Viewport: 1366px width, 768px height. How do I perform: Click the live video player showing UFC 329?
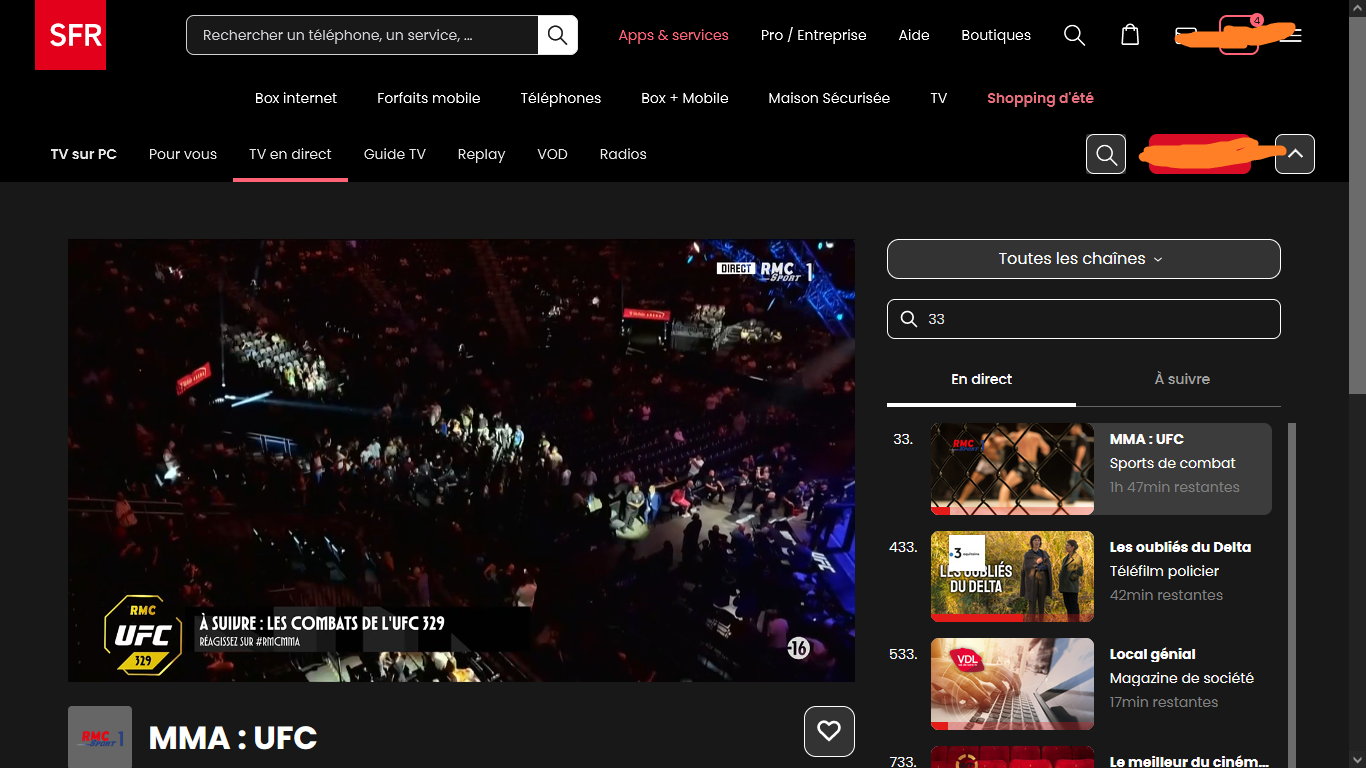[461, 460]
